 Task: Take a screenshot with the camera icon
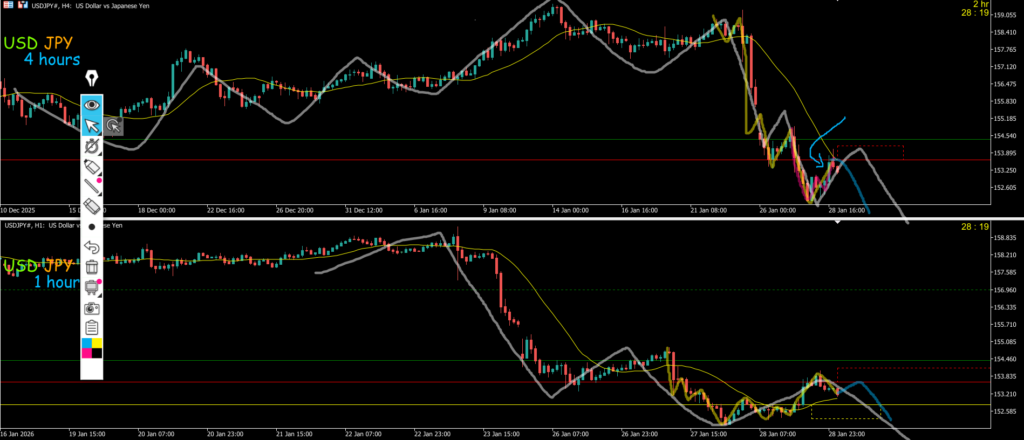click(92, 307)
